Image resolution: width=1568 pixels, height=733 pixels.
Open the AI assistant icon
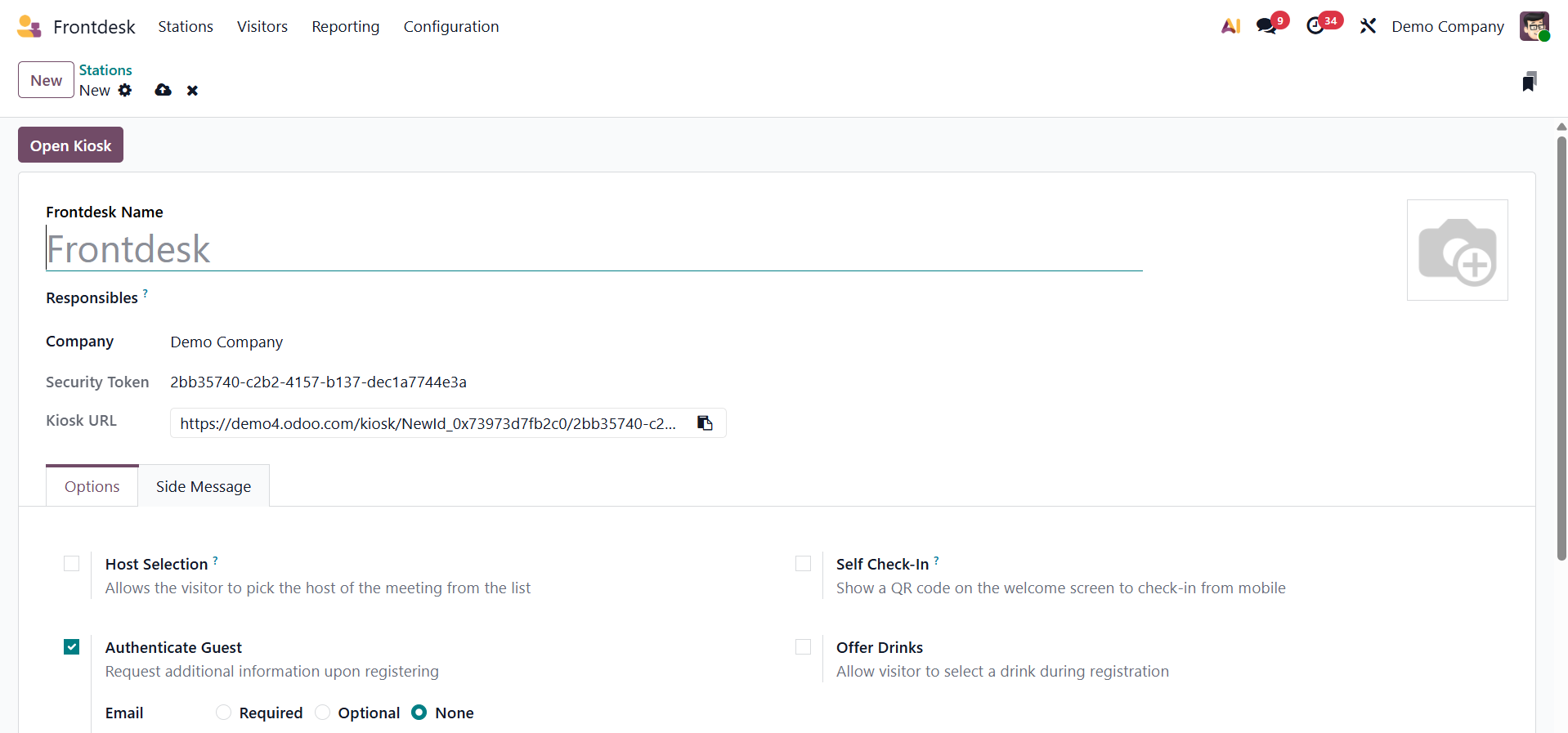pos(1230,26)
